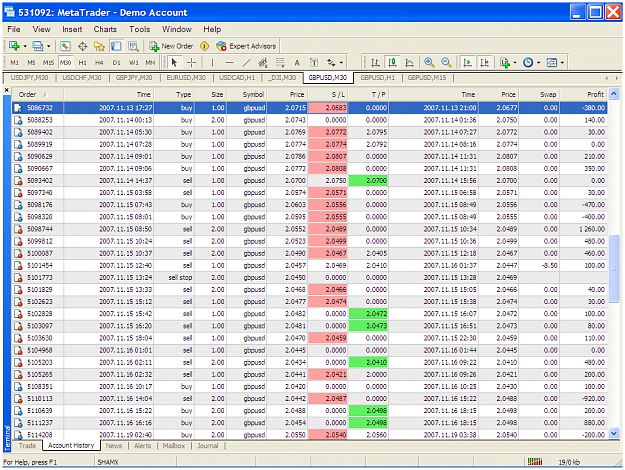This screenshot has width=625, height=470.
Task: Sort by the Symbol column header
Action: [247, 94]
